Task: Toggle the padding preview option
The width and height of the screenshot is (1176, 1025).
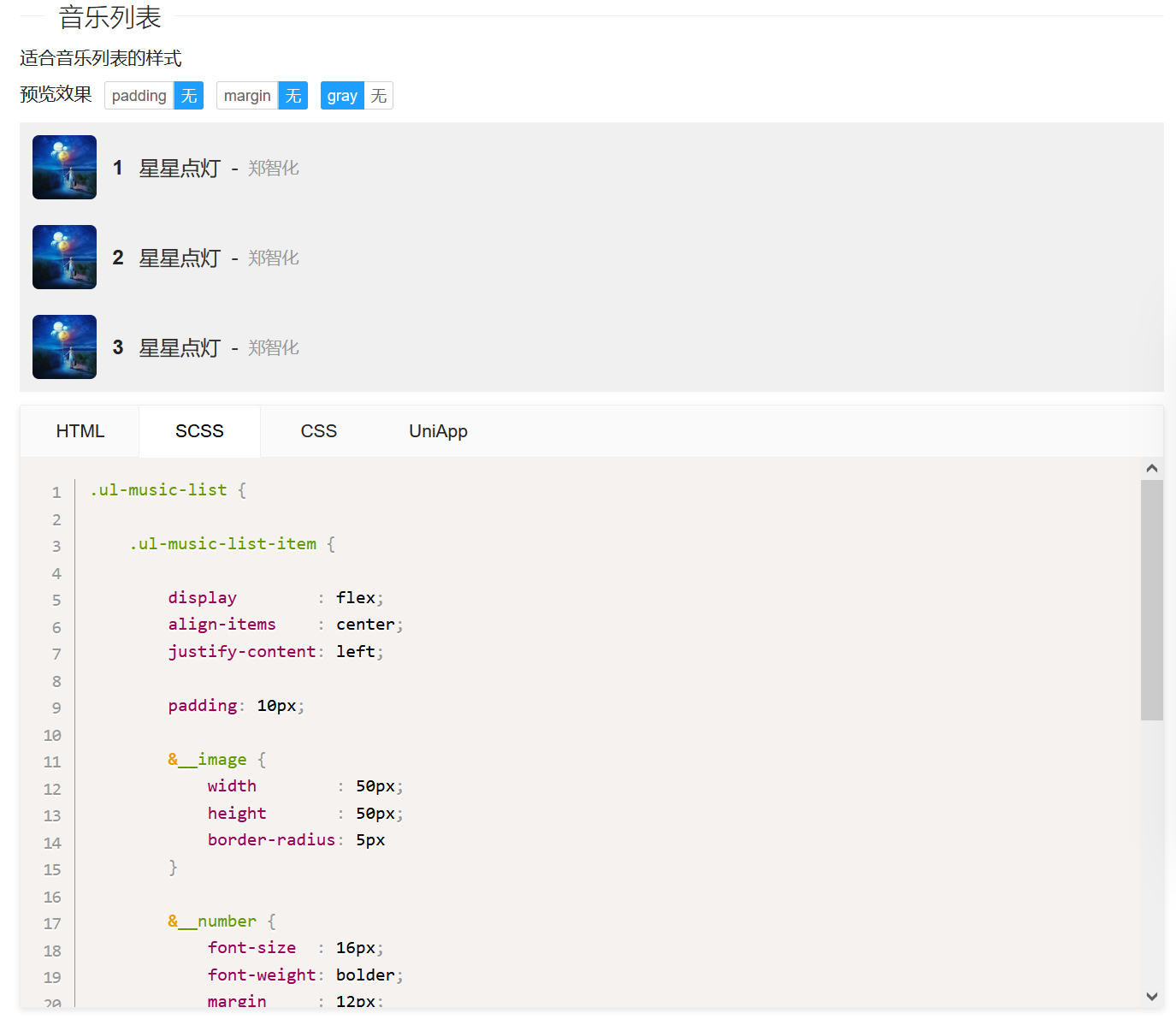Action: pyautogui.click(x=139, y=96)
